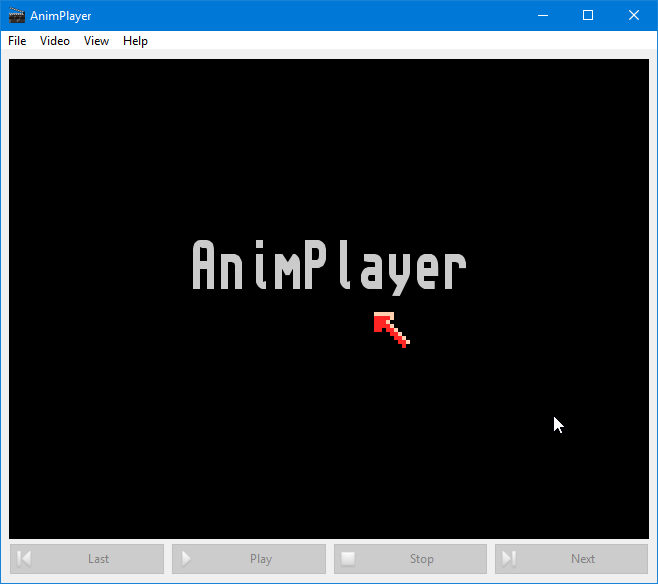The width and height of the screenshot is (658, 584).
Task: Expand the View menu
Action: (96, 41)
